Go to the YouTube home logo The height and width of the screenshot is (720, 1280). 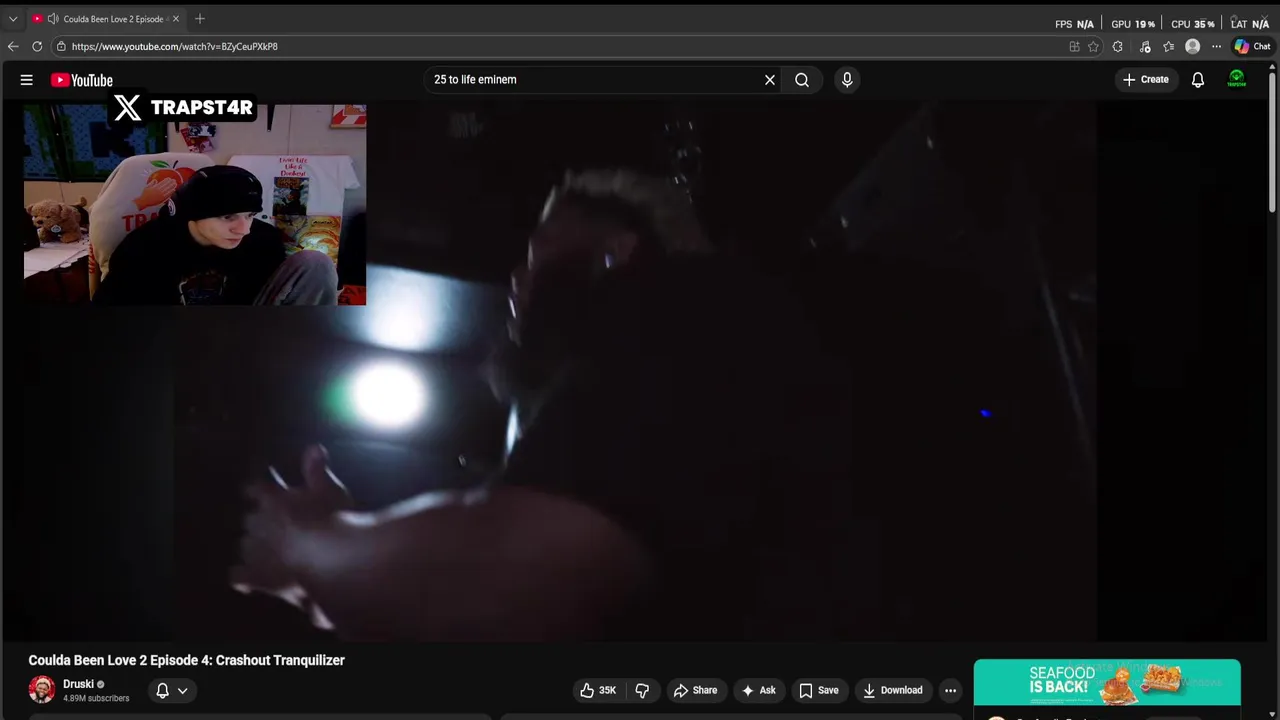click(x=82, y=80)
